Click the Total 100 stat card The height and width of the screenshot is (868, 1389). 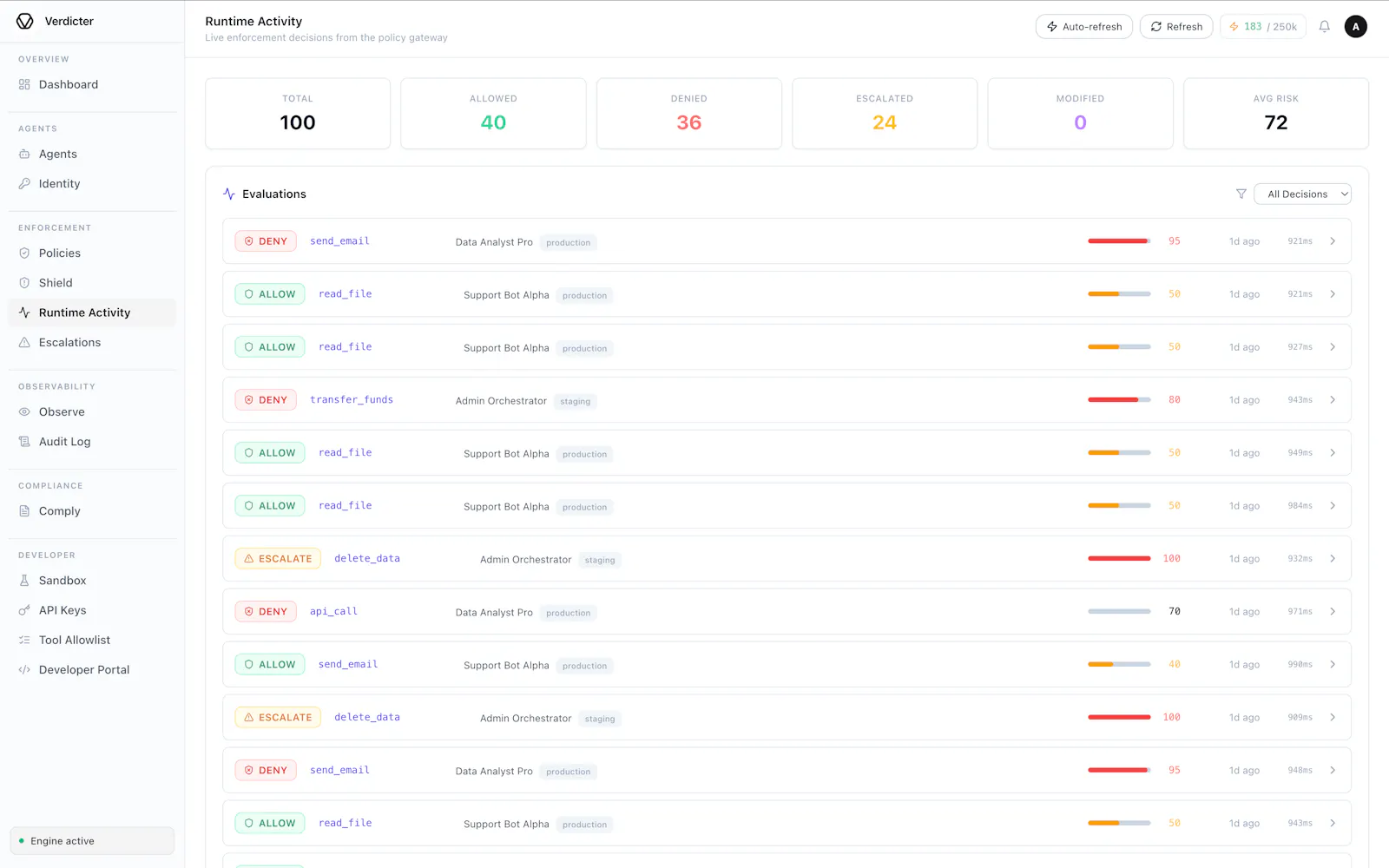(x=298, y=114)
